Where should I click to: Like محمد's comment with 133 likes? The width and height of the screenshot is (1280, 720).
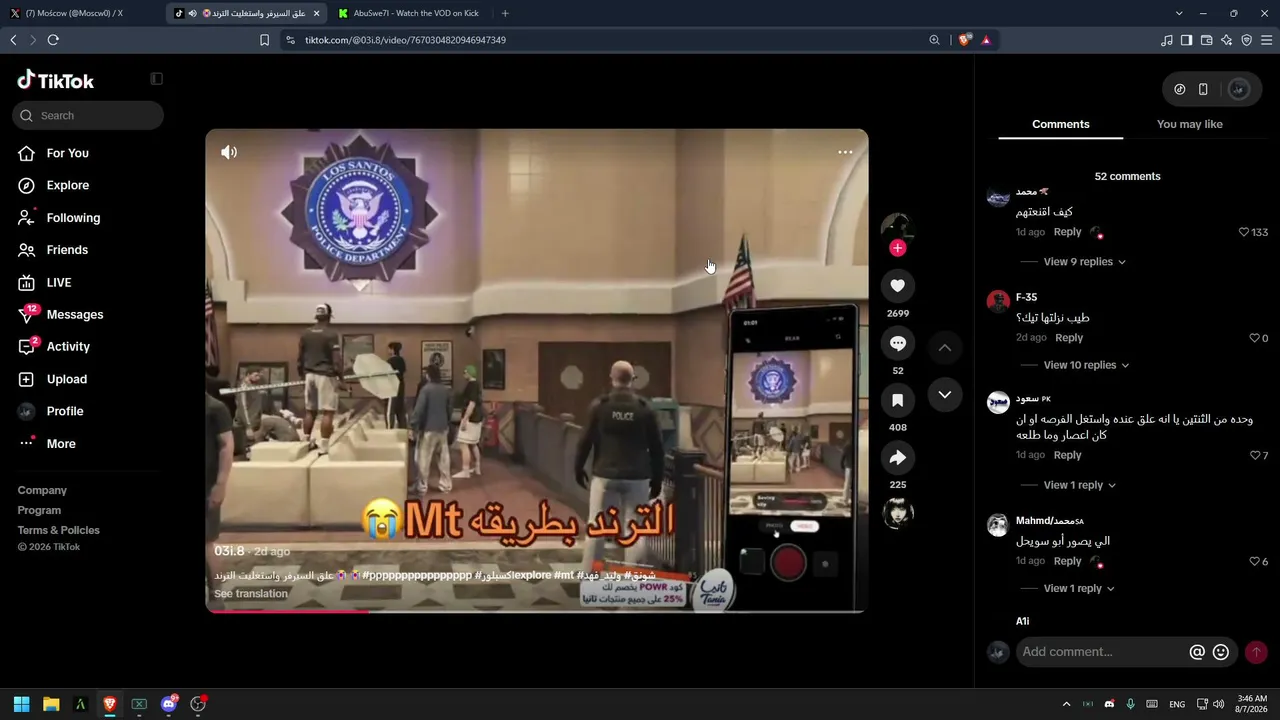1244,232
